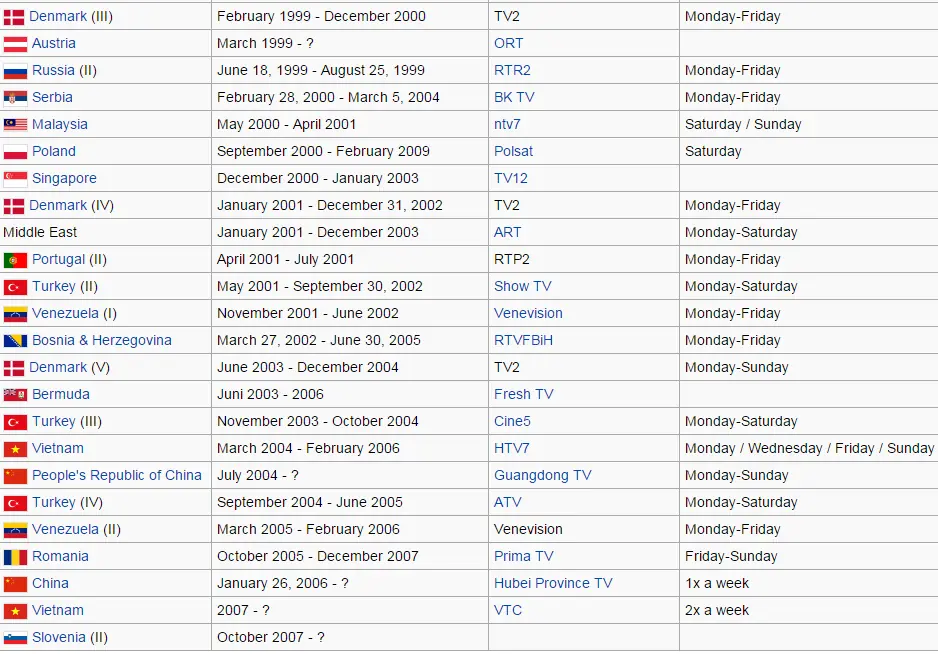The height and width of the screenshot is (654, 938).
Task: Open the VTC channel link
Action: [x=508, y=610]
